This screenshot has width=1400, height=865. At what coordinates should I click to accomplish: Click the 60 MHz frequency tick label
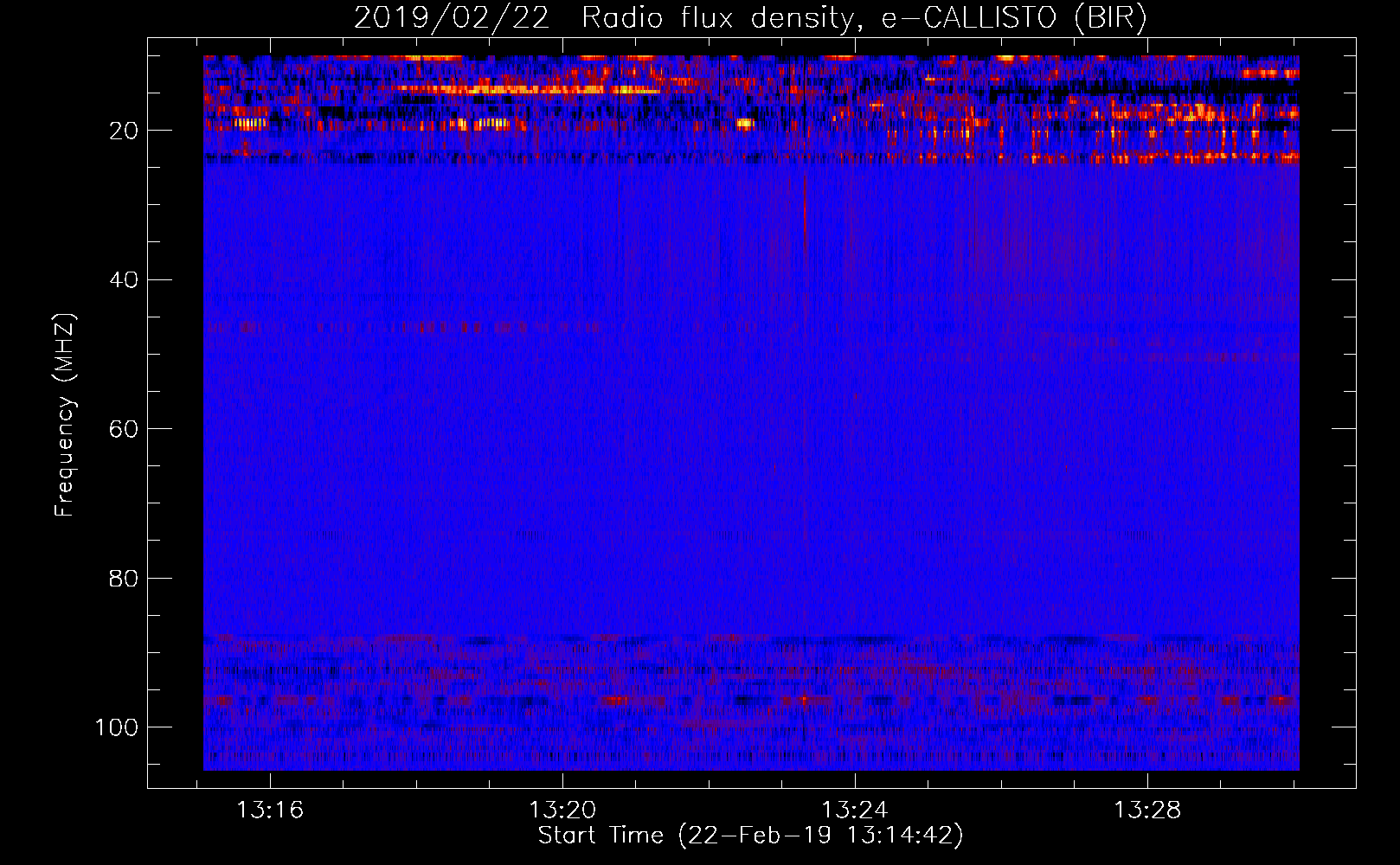(124, 429)
